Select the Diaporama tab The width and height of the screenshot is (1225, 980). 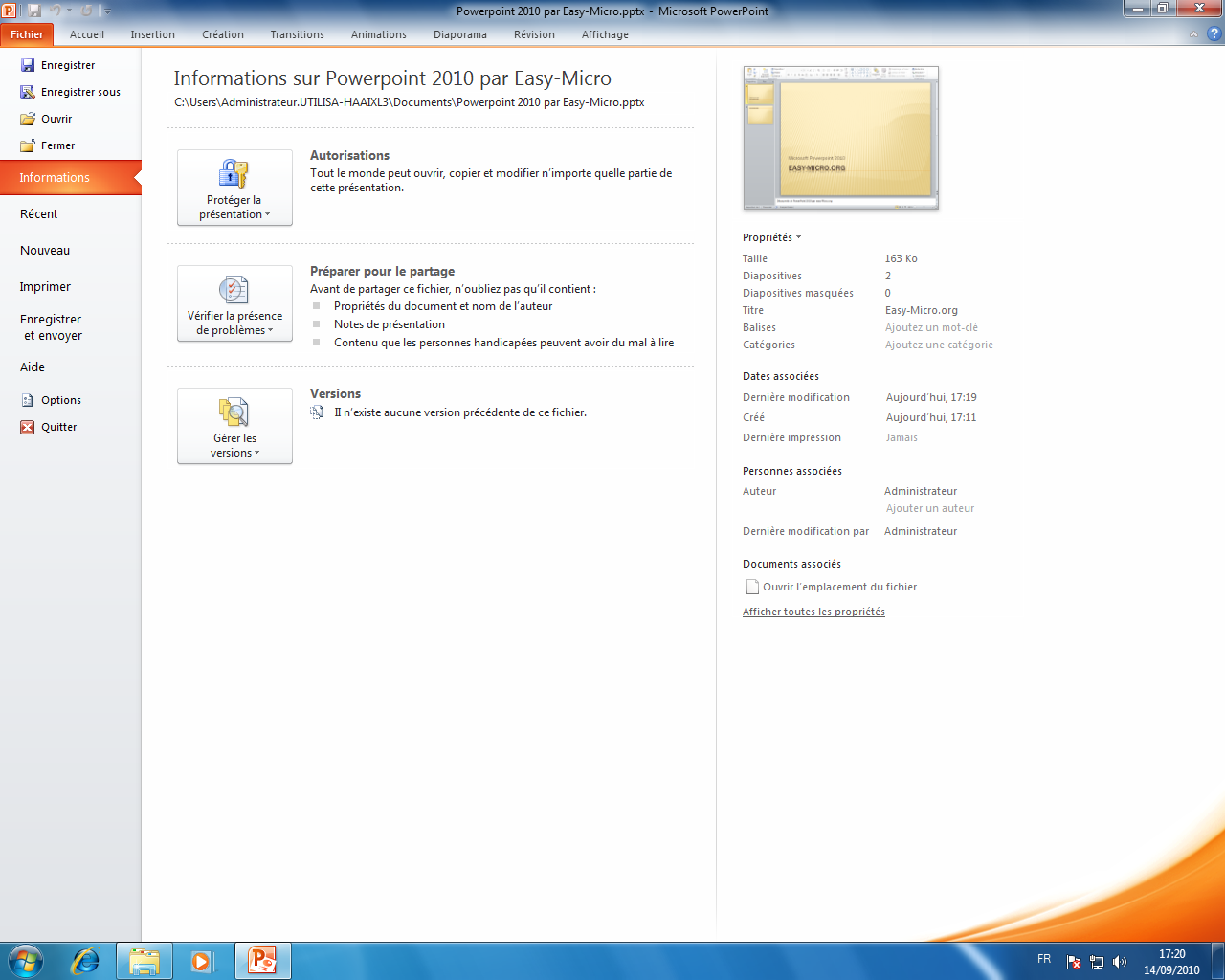pos(460,34)
